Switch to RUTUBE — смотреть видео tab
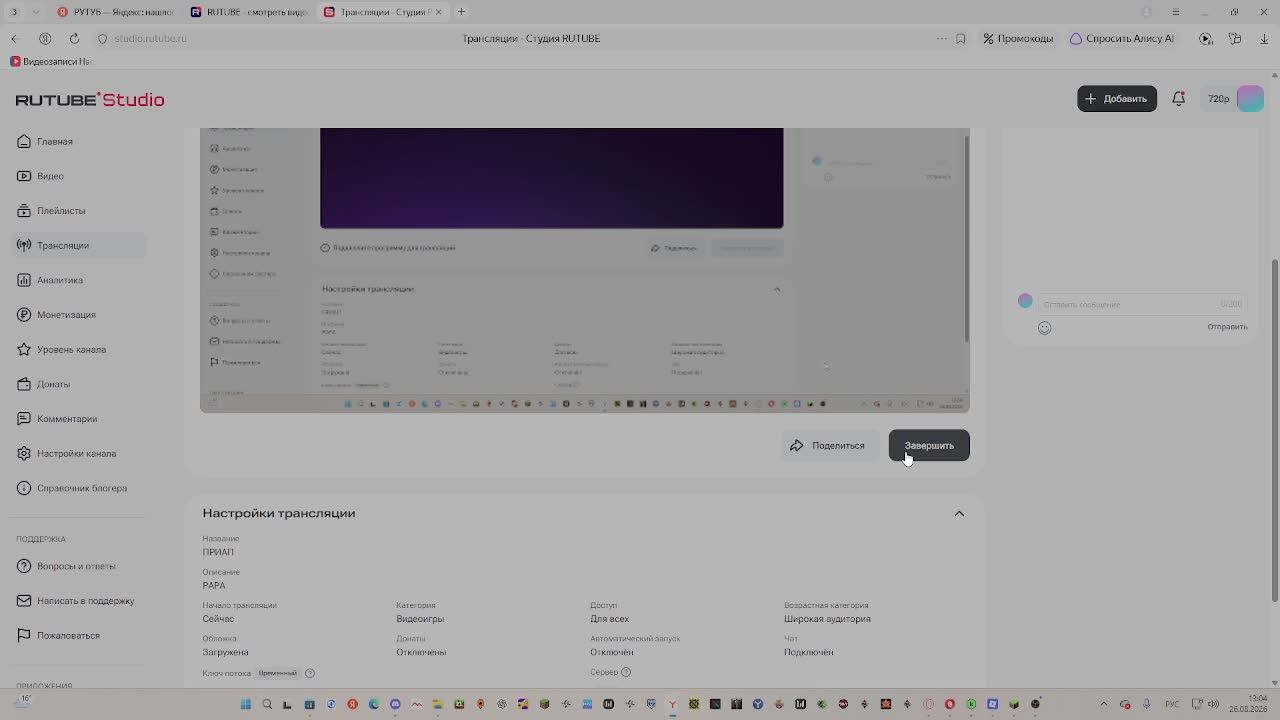 (250, 12)
